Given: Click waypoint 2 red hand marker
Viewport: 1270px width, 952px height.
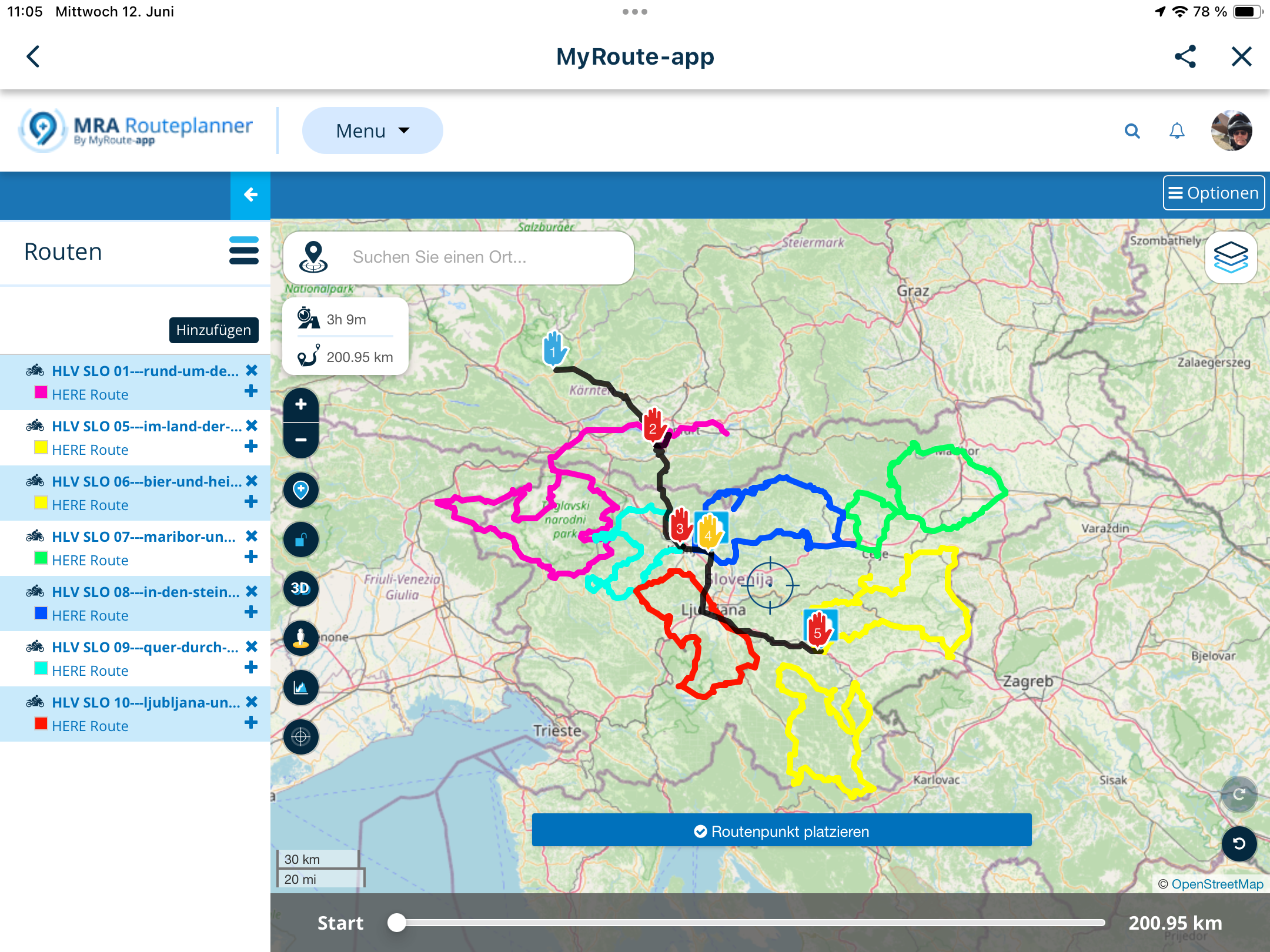Looking at the screenshot, I should click(654, 424).
